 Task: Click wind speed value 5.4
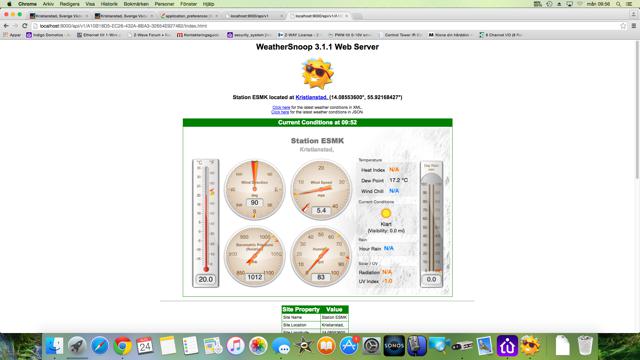click(x=321, y=211)
